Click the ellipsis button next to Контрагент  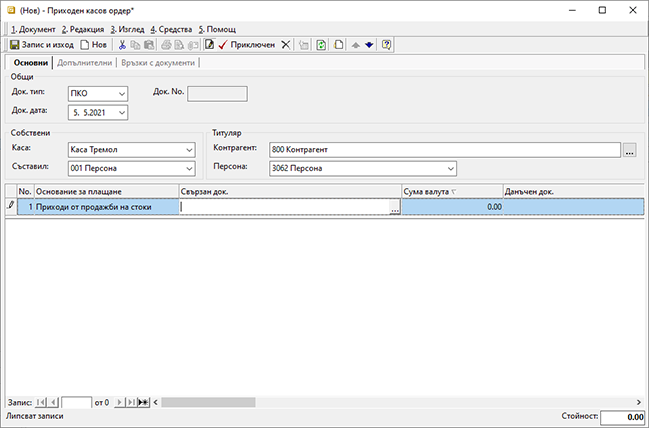(630, 150)
